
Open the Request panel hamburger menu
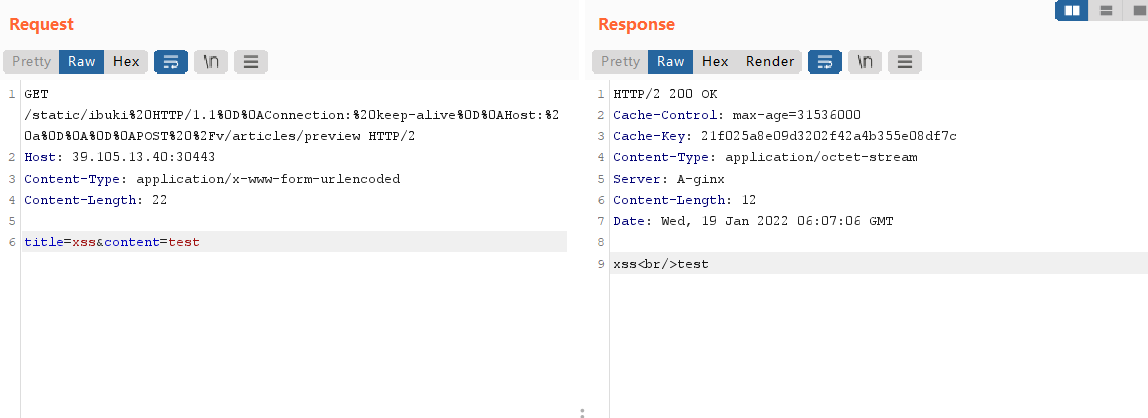(251, 62)
